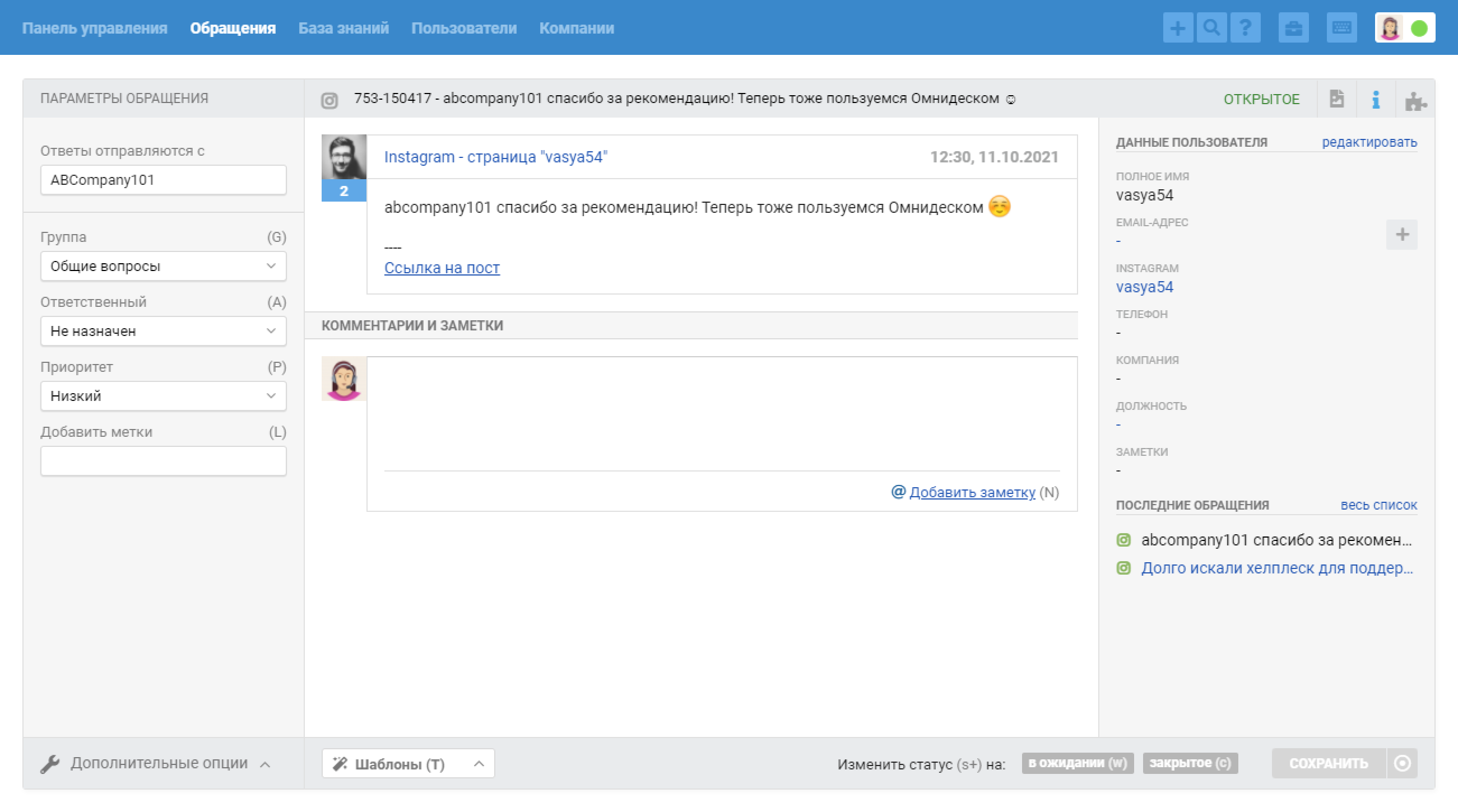Click the magic wand templates icon
Image resolution: width=1458 pixels, height=812 pixels.
[340, 763]
